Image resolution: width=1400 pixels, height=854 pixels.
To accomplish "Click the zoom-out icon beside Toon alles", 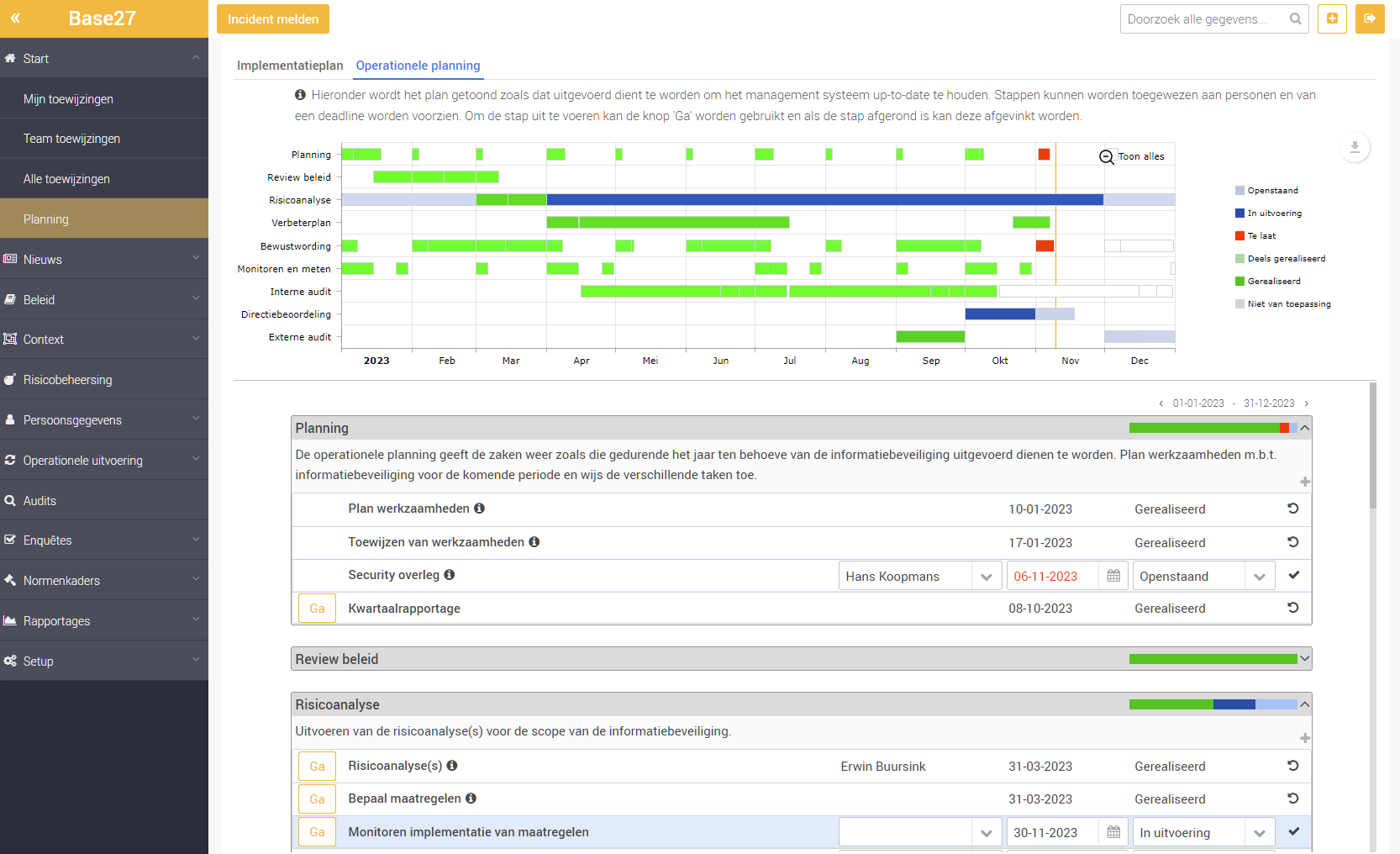I will pyautogui.click(x=1107, y=156).
